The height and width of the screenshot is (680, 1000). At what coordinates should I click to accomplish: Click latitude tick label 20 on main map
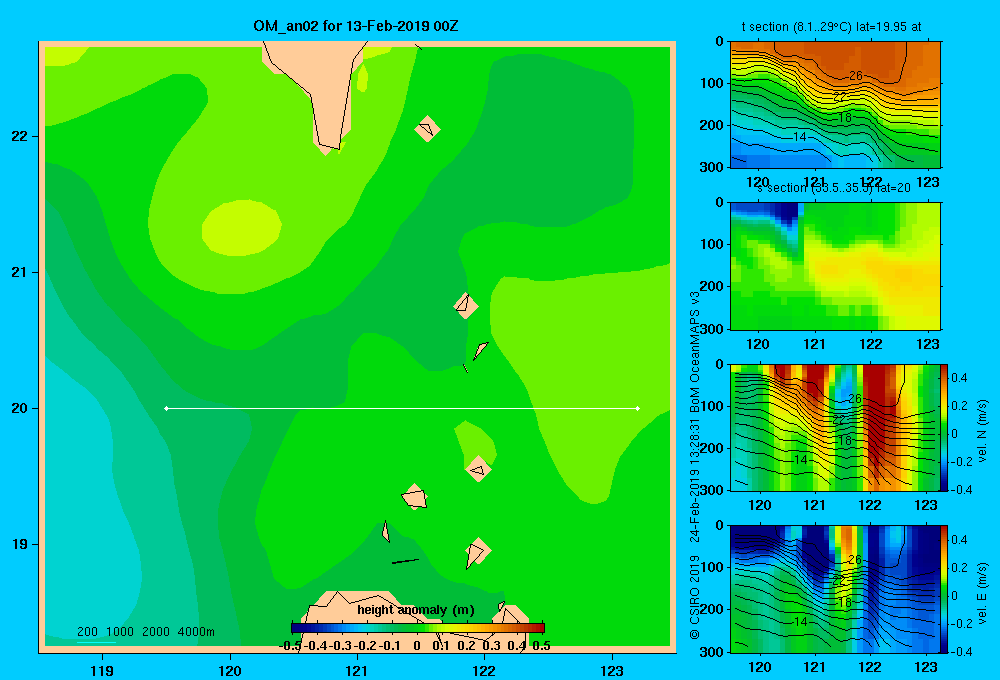pyautogui.click(x=20, y=408)
